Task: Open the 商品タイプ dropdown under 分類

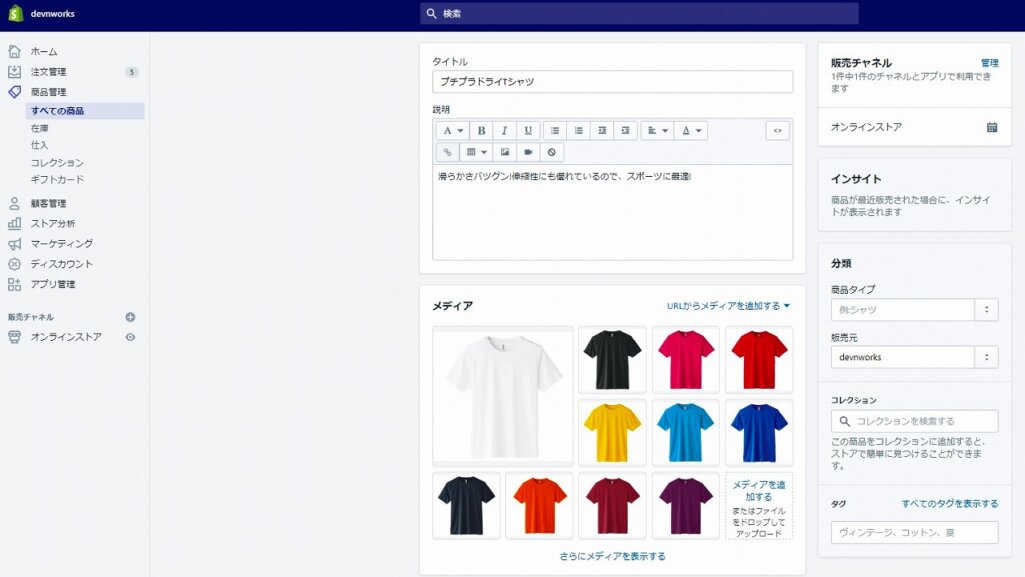Action: point(988,310)
